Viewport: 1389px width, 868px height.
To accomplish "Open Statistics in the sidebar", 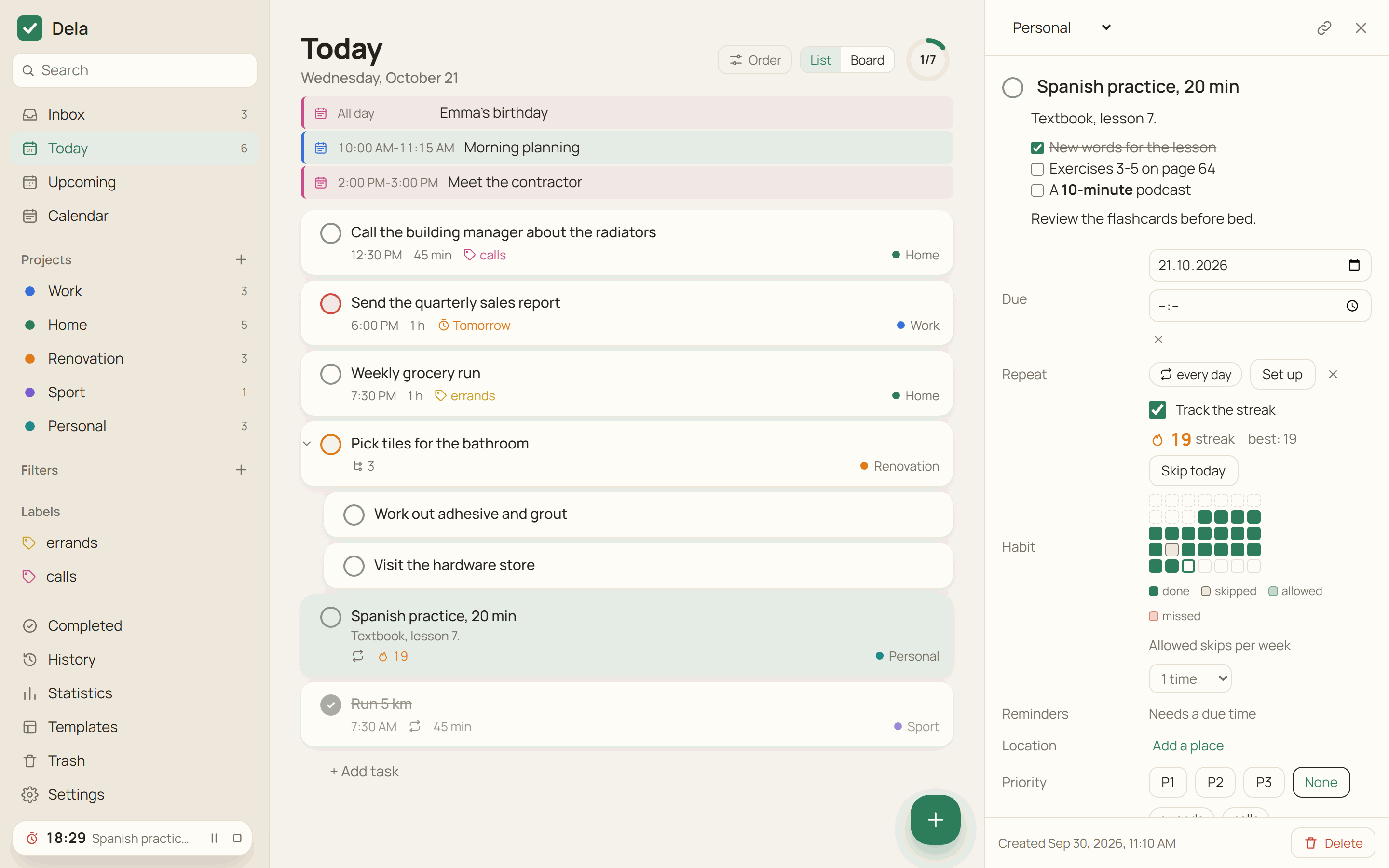I will (134, 693).
